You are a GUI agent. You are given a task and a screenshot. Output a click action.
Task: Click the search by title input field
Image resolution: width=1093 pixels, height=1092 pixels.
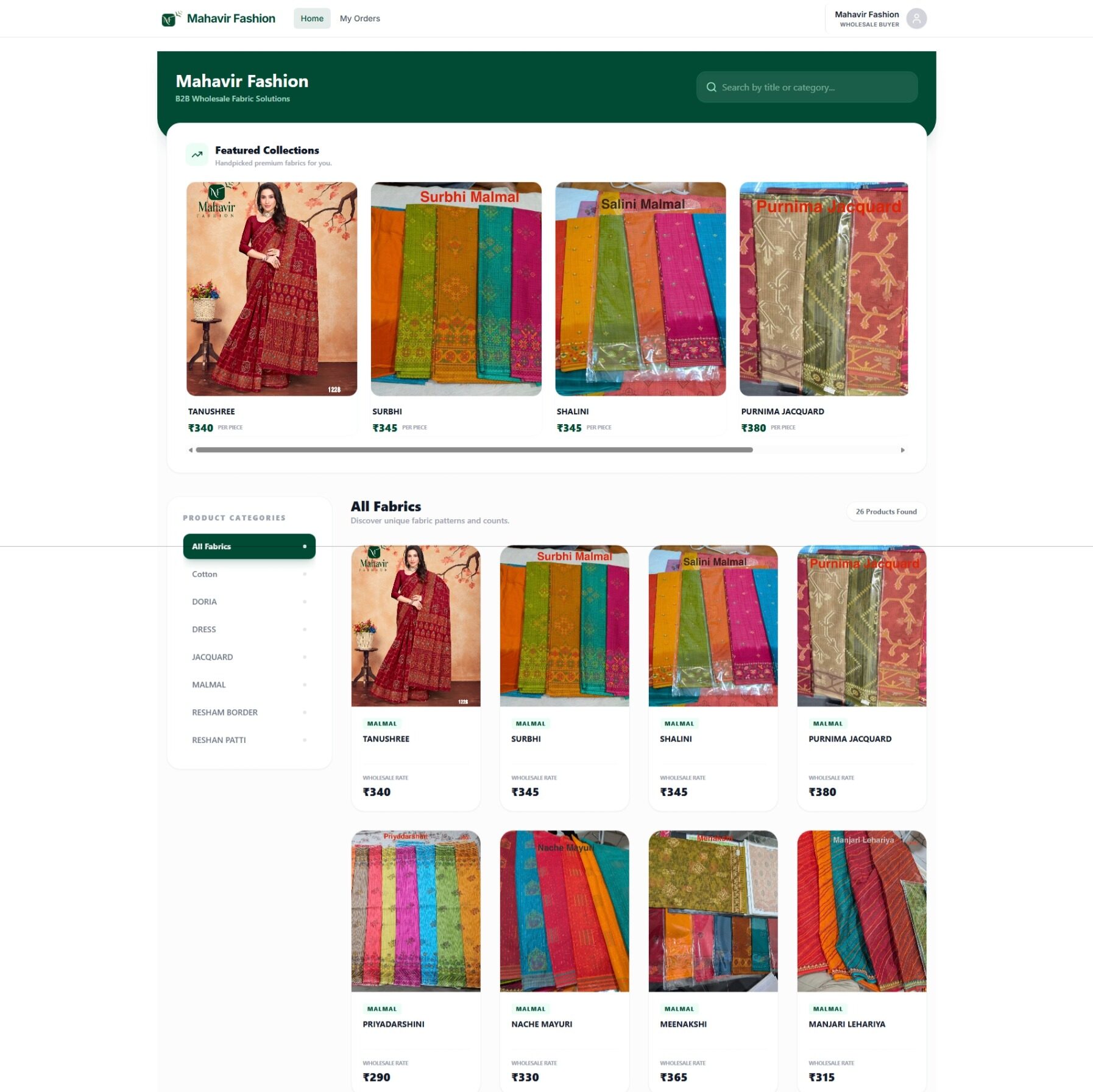813,88
